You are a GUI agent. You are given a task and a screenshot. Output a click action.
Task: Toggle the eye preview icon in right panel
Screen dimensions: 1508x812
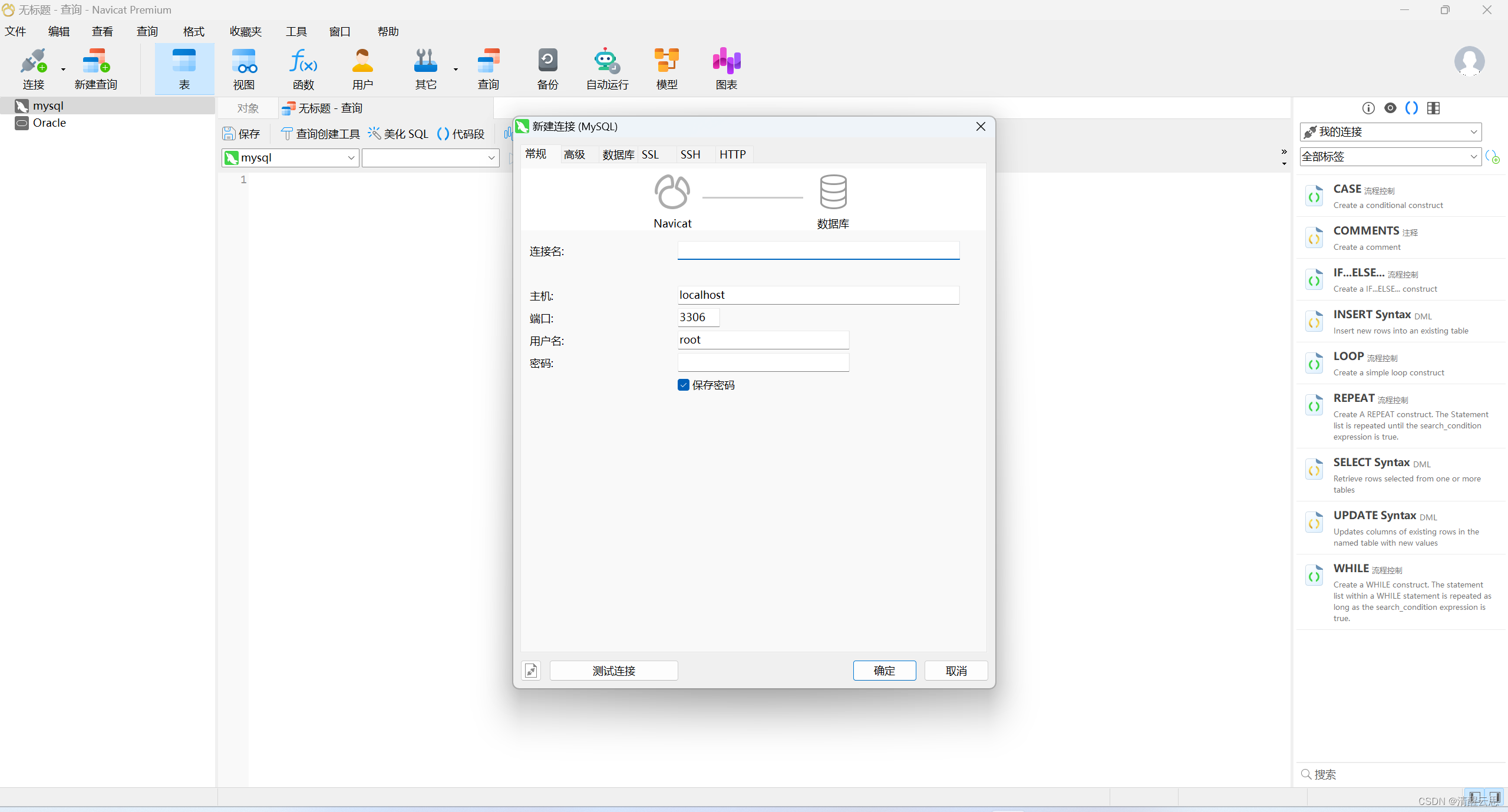coord(1390,108)
